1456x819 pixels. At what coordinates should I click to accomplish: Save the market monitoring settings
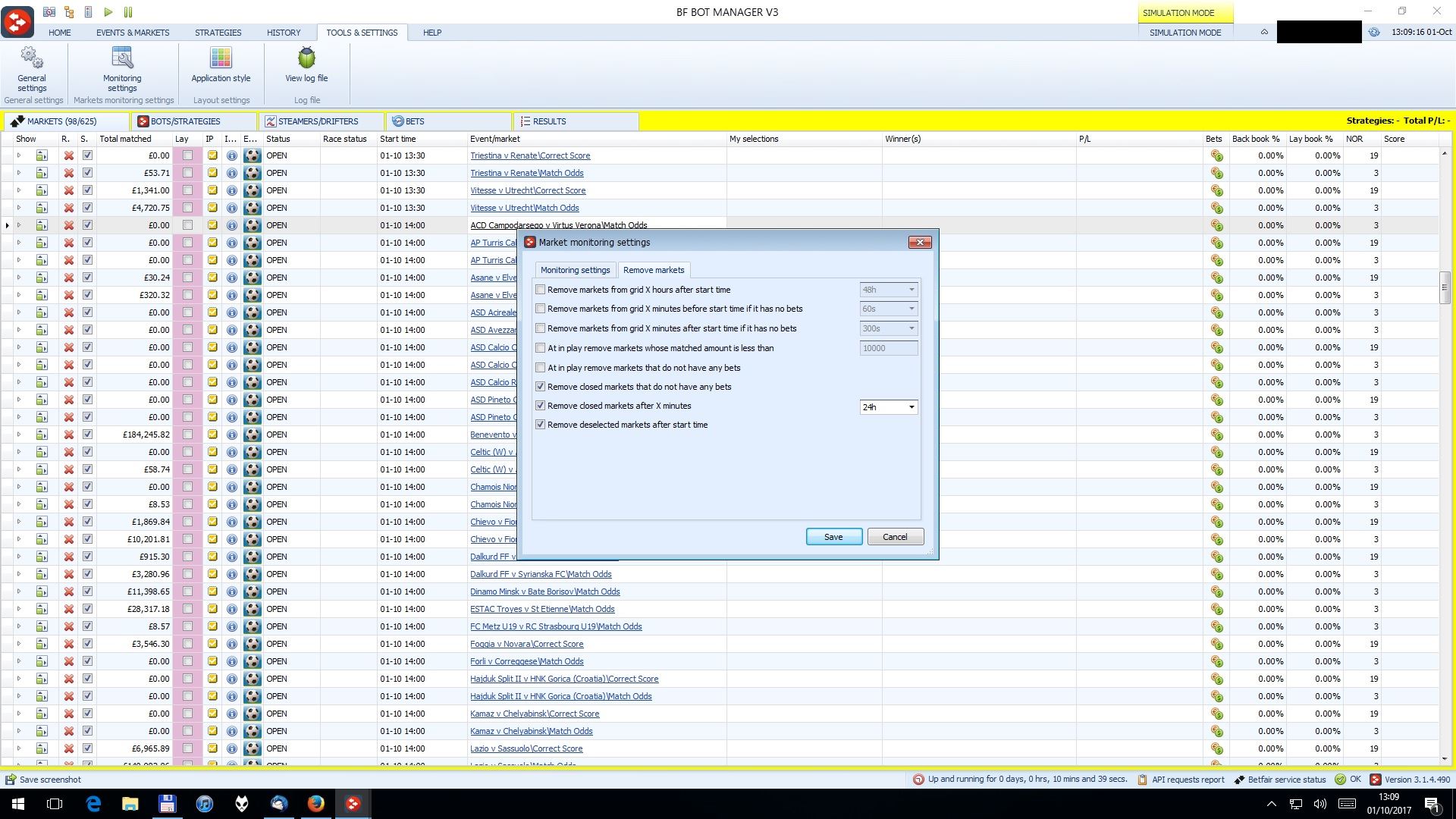(833, 537)
